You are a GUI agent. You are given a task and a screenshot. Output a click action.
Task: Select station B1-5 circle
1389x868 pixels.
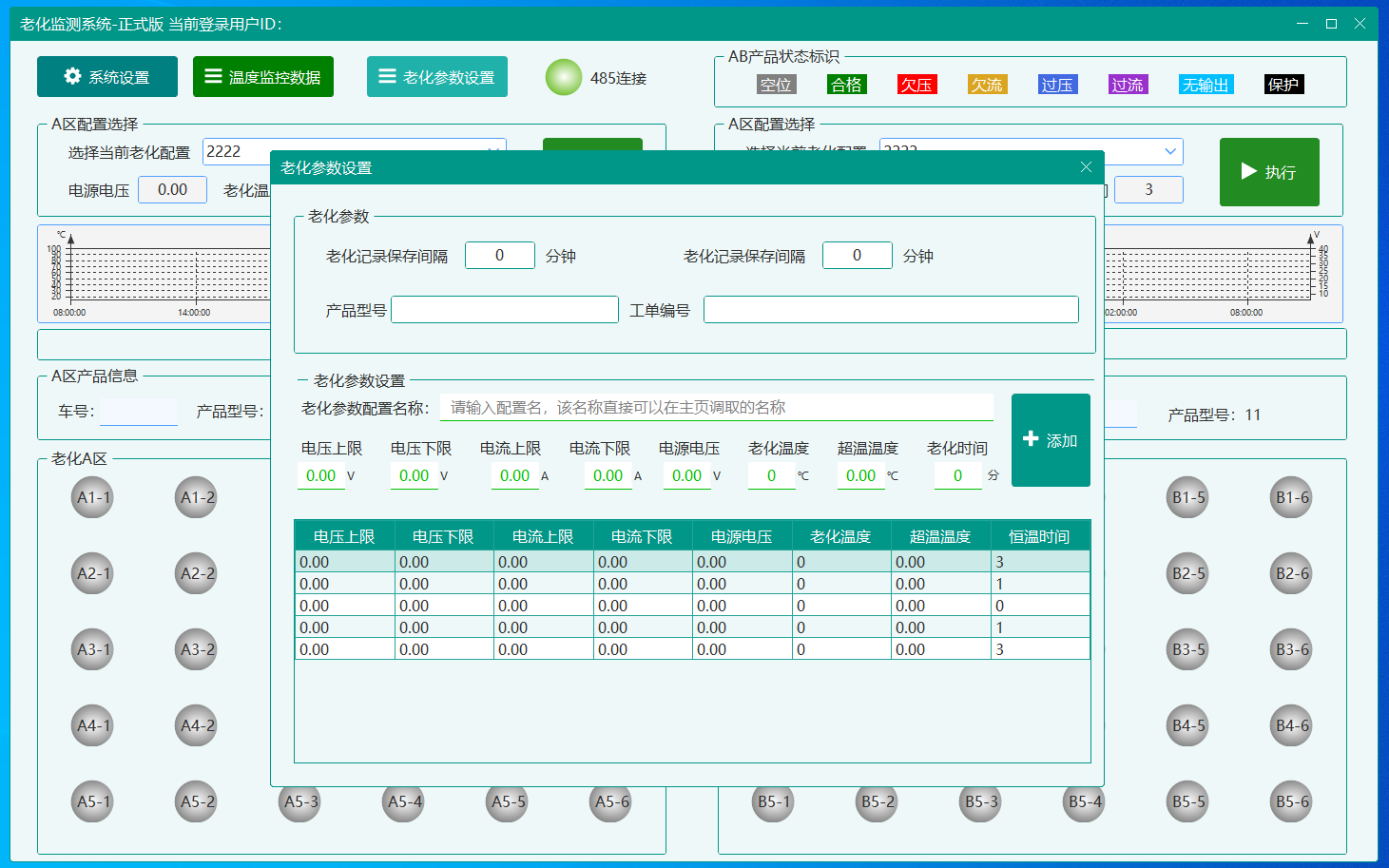(x=1188, y=497)
